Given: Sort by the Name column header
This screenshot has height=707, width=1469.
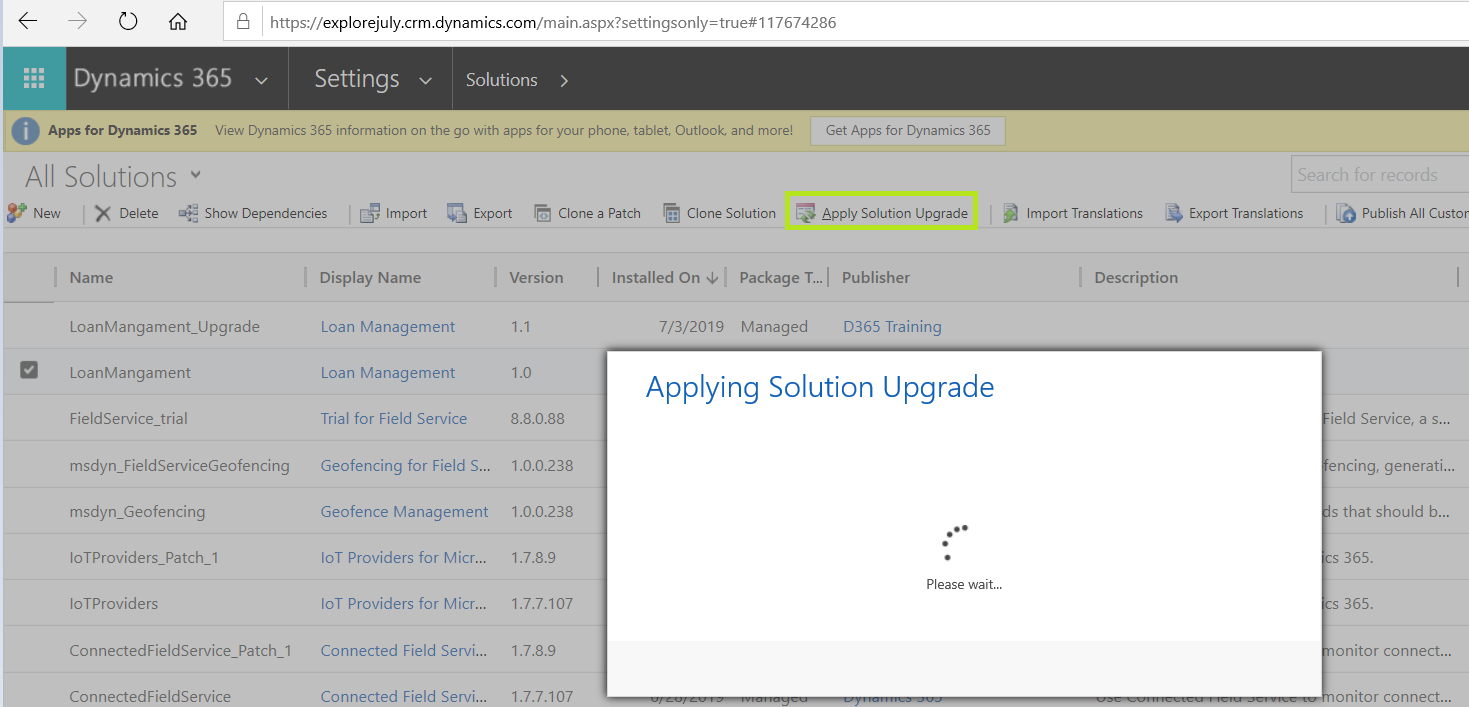Looking at the screenshot, I should [x=91, y=278].
